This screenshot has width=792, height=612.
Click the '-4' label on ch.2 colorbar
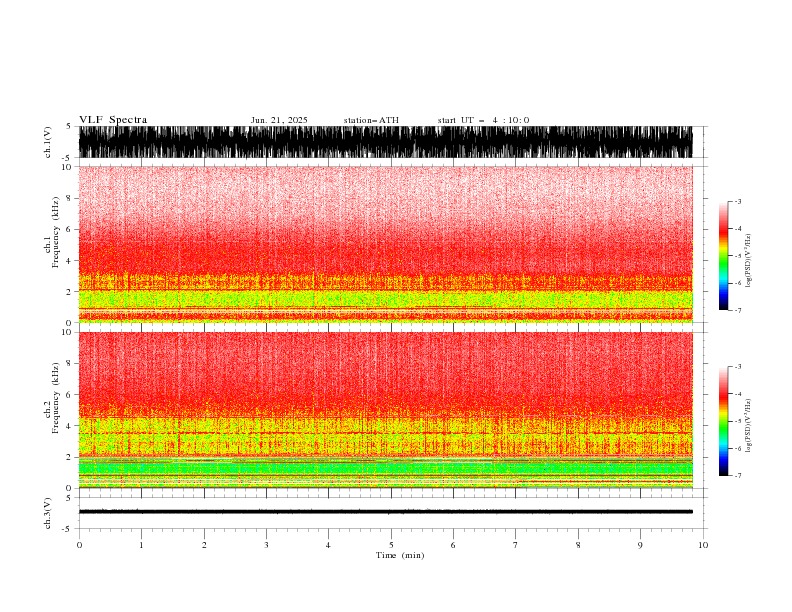tap(737, 394)
